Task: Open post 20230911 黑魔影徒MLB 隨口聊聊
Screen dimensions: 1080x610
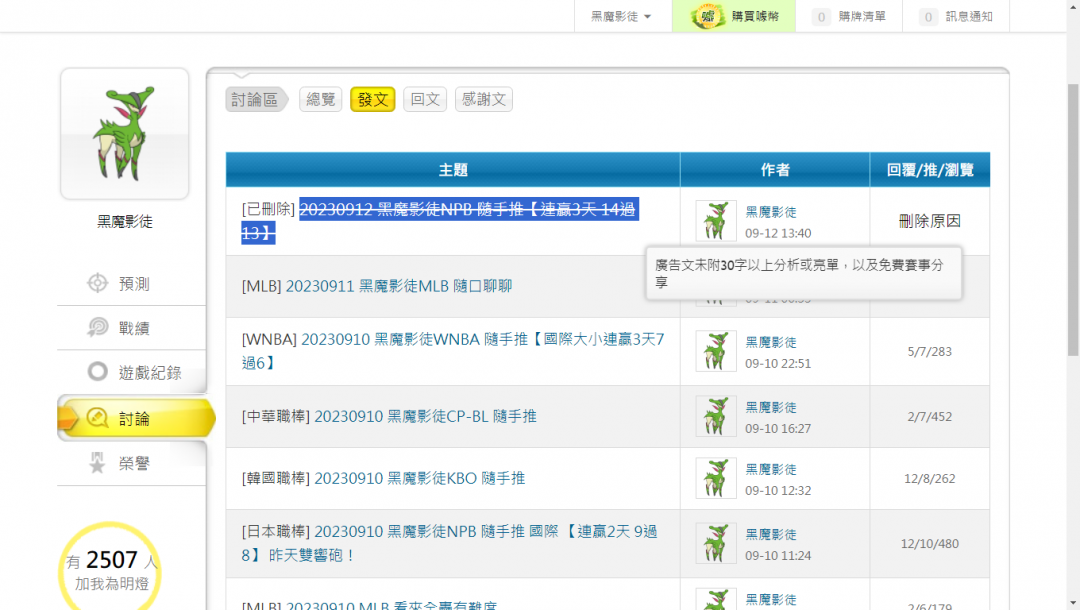Action: pyautogui.click(x=399, y=286)
